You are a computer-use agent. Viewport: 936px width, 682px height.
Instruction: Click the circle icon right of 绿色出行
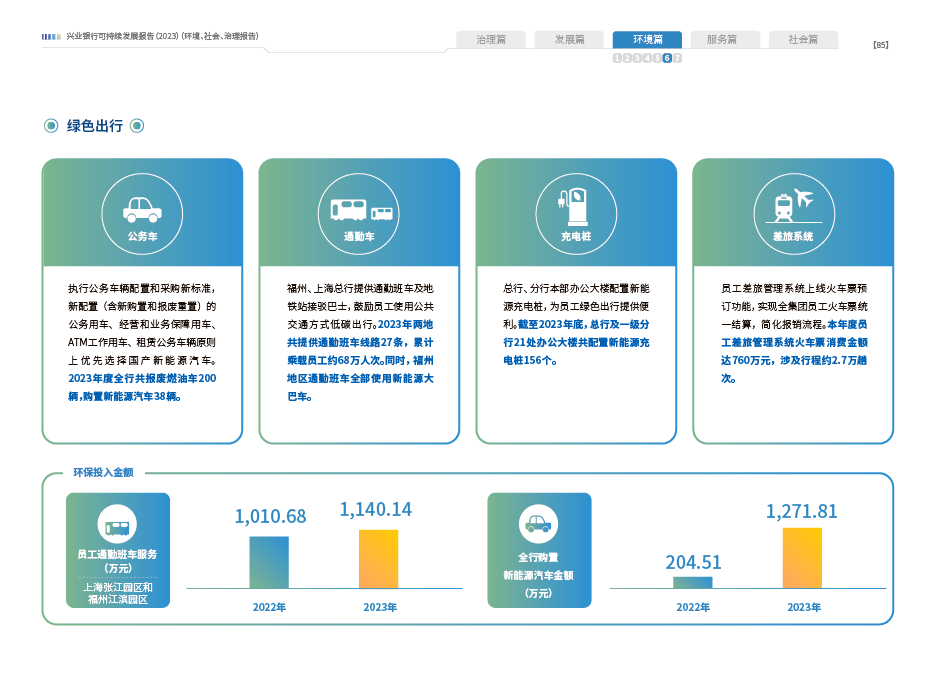click(x=137, y=126)
